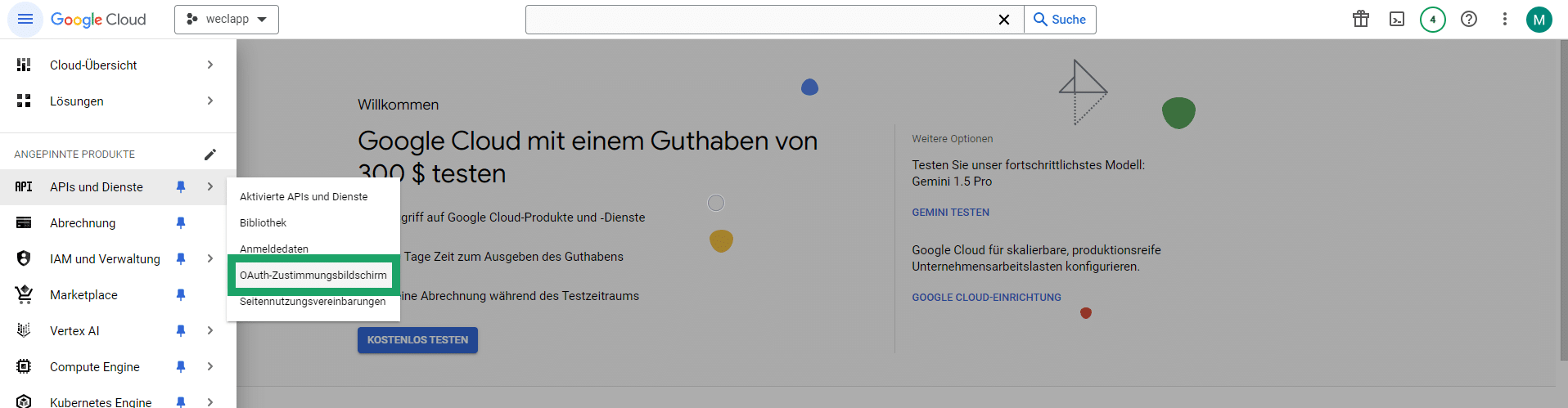Click the APIs und Dienste label

97,186
